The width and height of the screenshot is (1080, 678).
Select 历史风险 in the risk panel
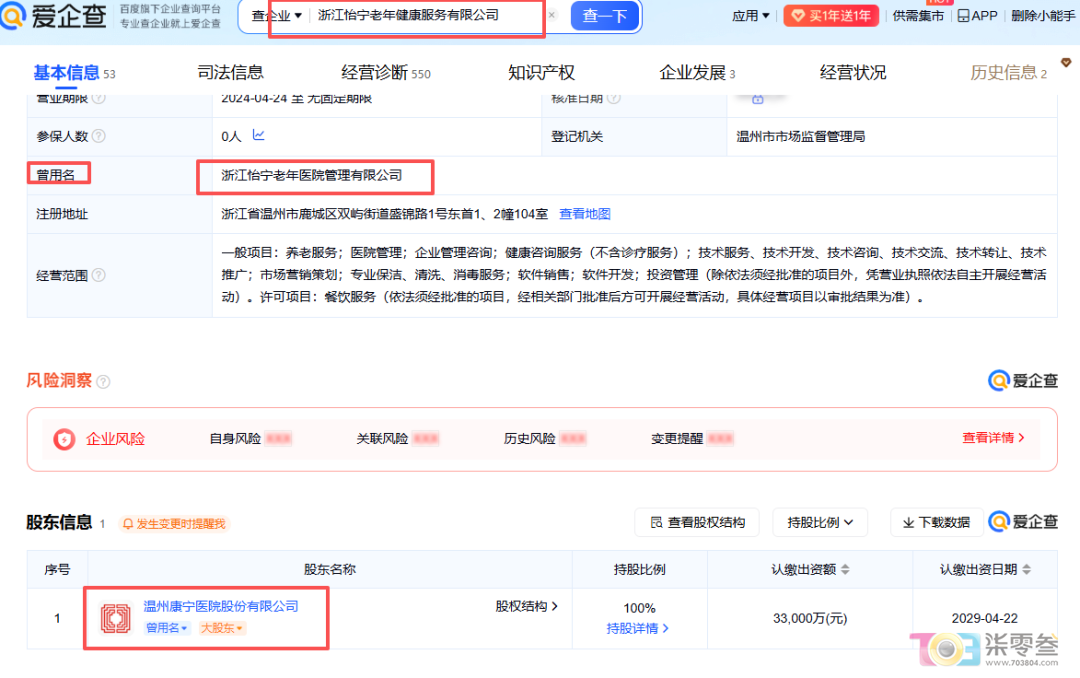(545, 438)
